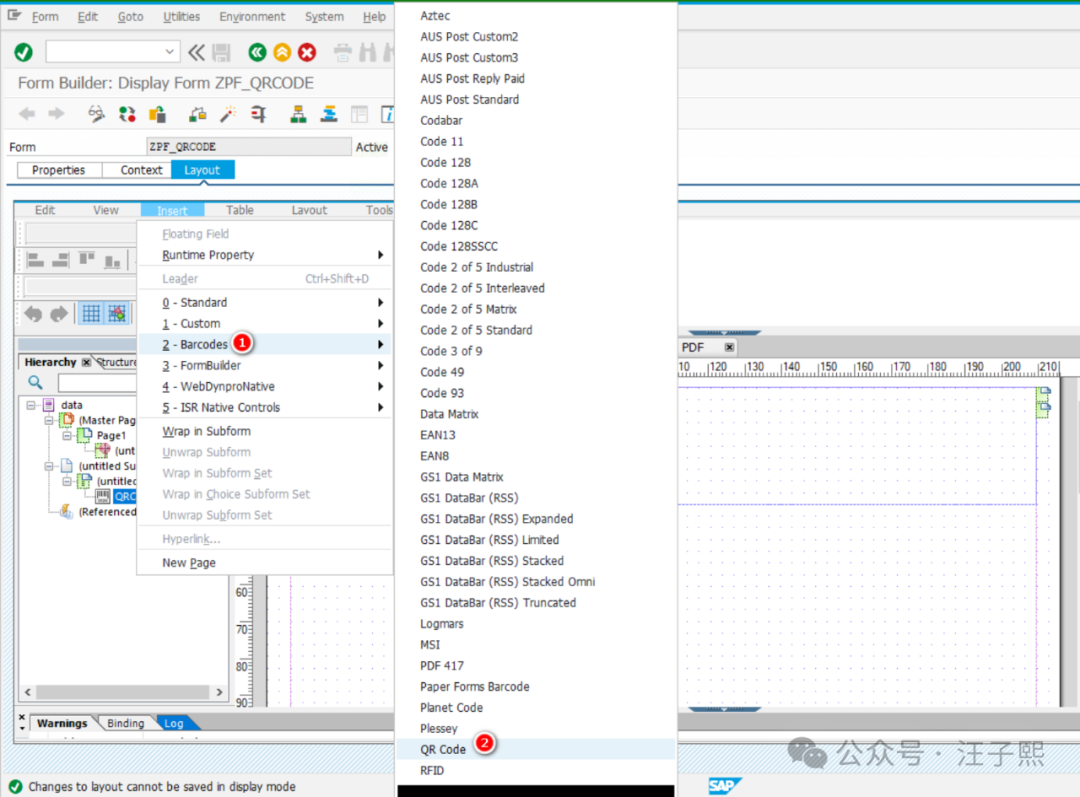Collapse the Master Pages tree node
Image resolution: width=1080 pixels, height=797 pixels.
(49, 420)
